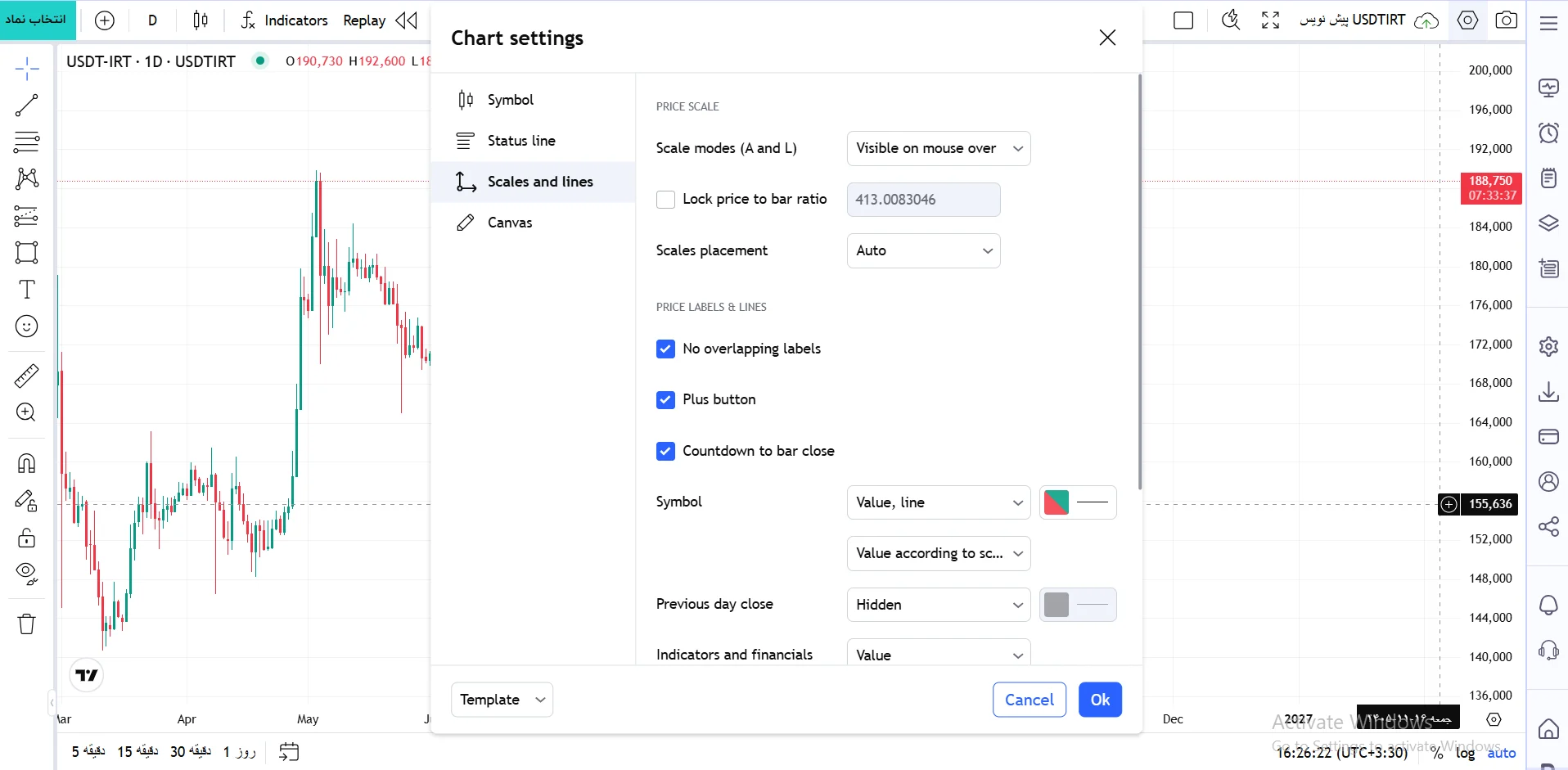The height and width of the screenshot is (770, 1568).
Task: Click the lock price ratio value field
Action: [x=923, y=200]
